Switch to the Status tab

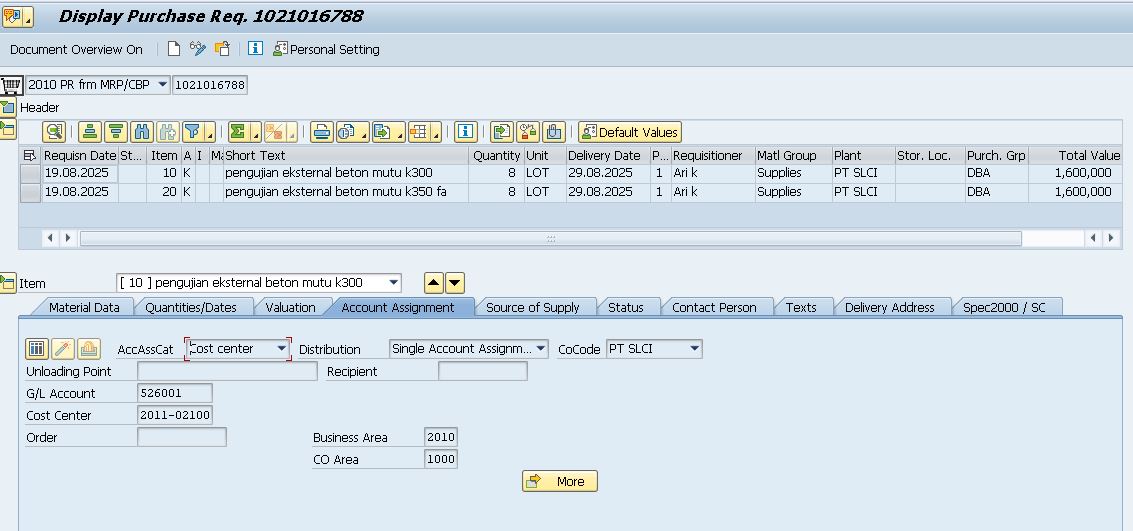tap(626, 307)
